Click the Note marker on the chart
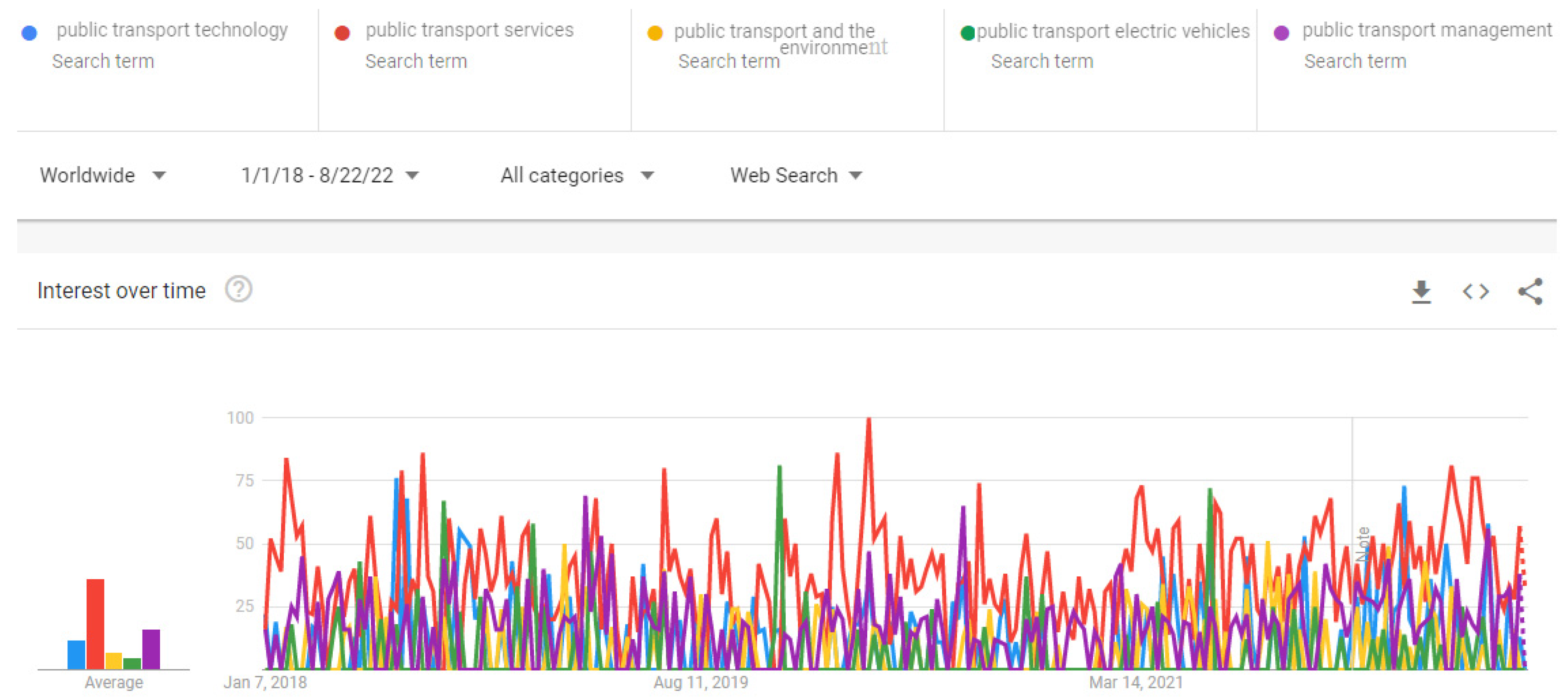The width and height of the screenshot is (1568, 699). (1362, 544)
